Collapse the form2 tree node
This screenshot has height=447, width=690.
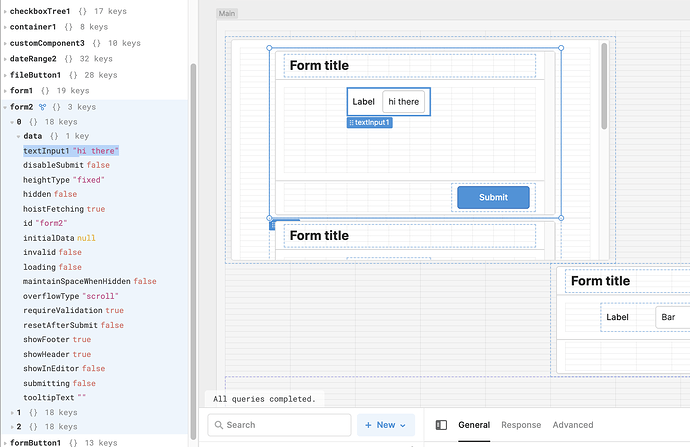click(5, 107)
